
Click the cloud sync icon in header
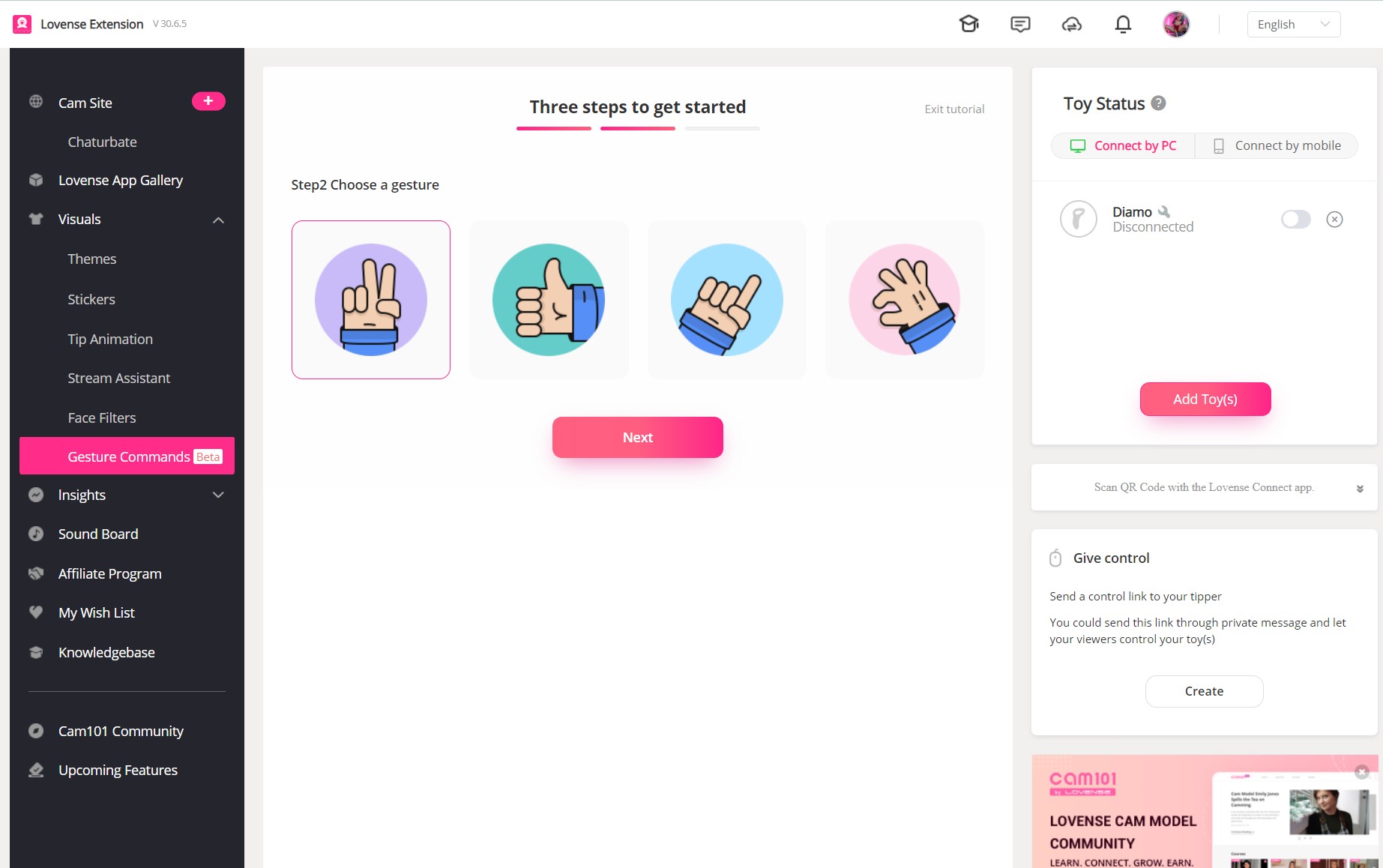pyautogui.click(x=1071, y=24)
